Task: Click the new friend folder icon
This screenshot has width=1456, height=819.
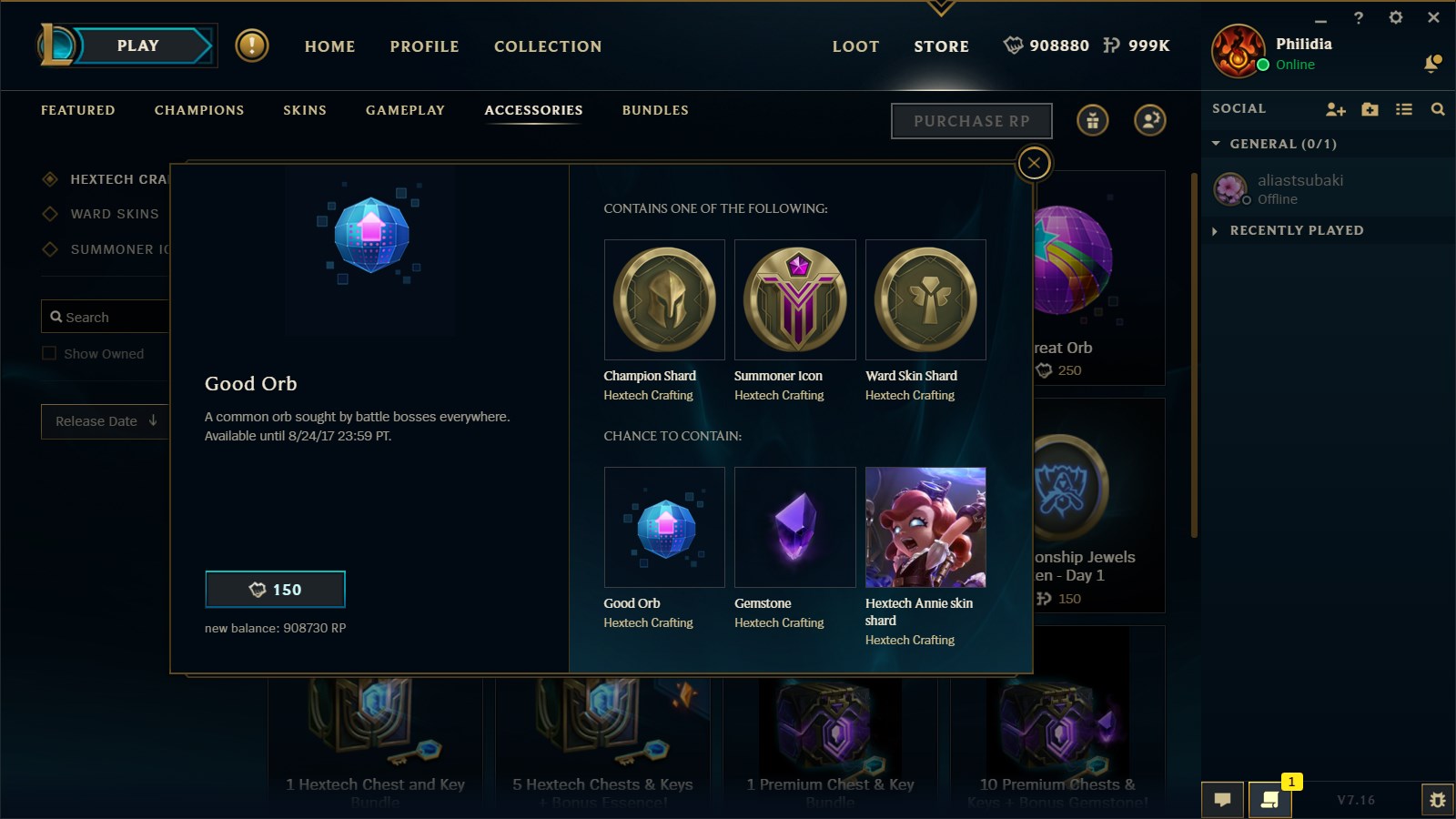Action: coord(1370,109)
